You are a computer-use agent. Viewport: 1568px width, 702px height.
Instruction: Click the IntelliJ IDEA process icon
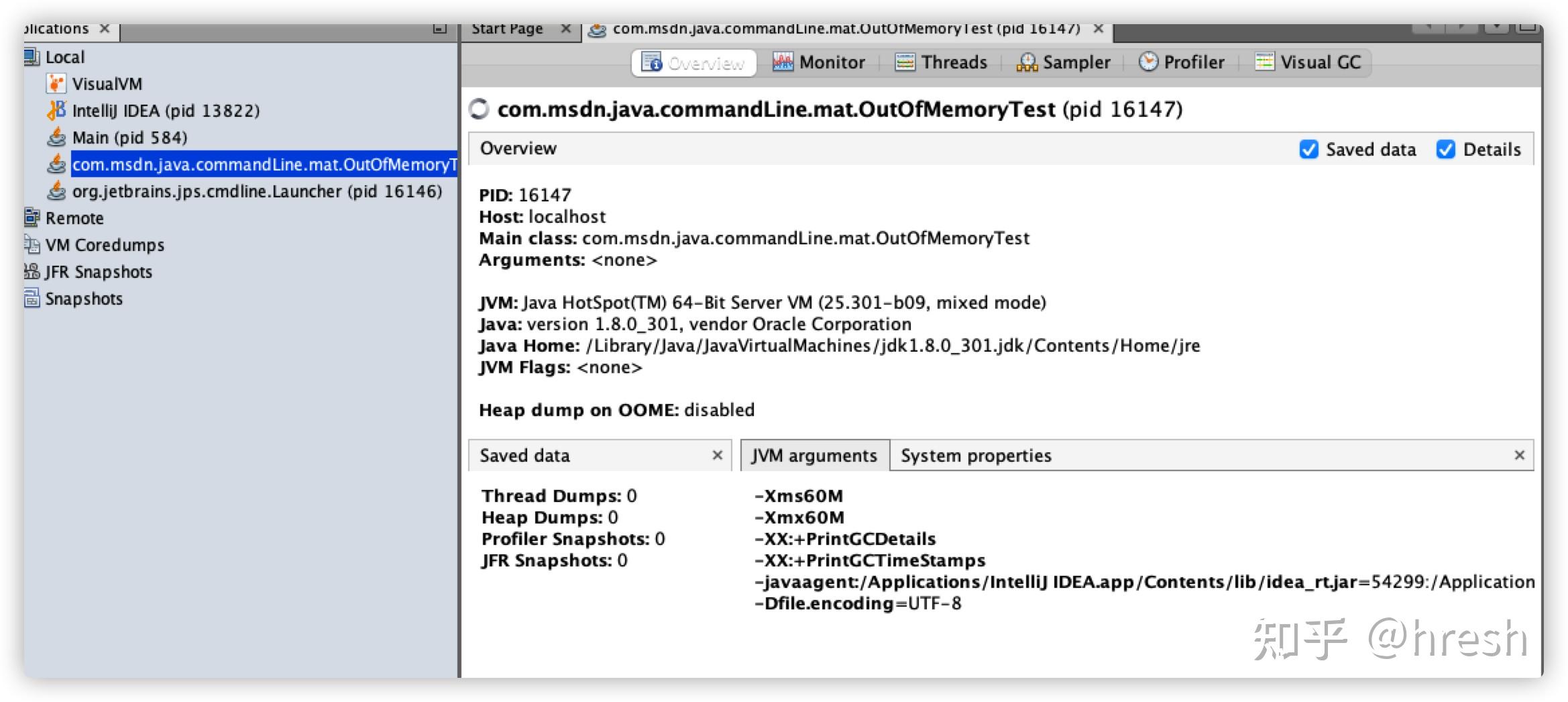pos(56,110)
